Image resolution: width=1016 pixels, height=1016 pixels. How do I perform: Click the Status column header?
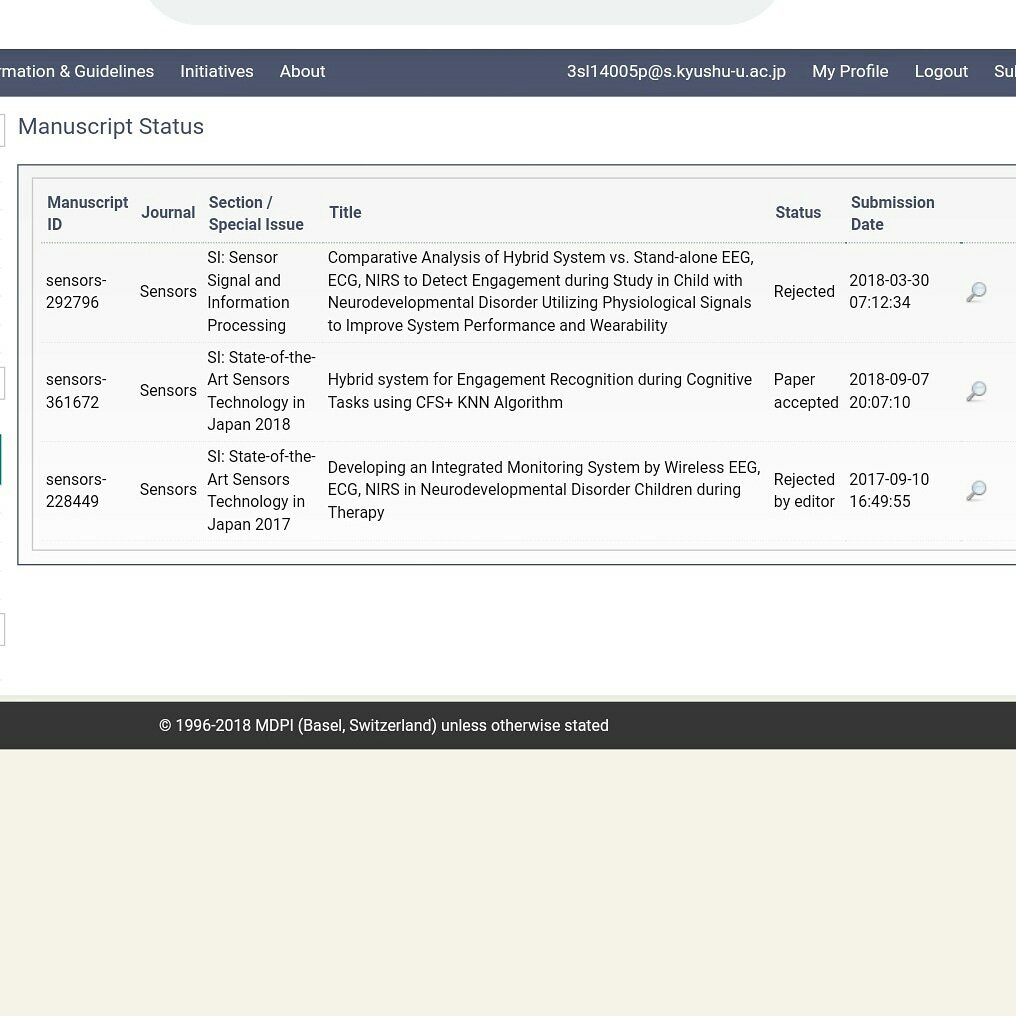[798, 213]
